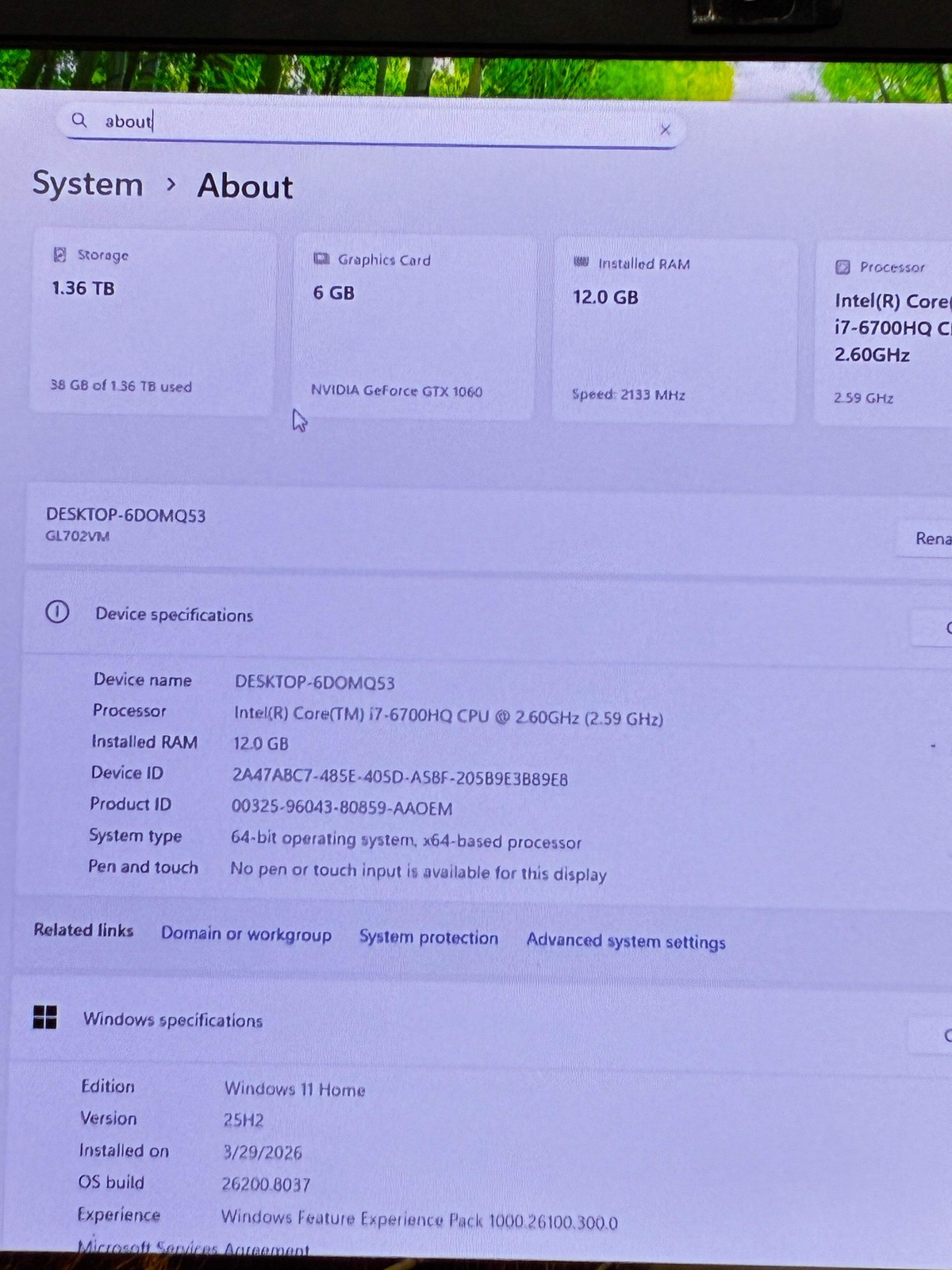Rename this PC button
The image size is (952, 1270).
[x=924, y=538]
